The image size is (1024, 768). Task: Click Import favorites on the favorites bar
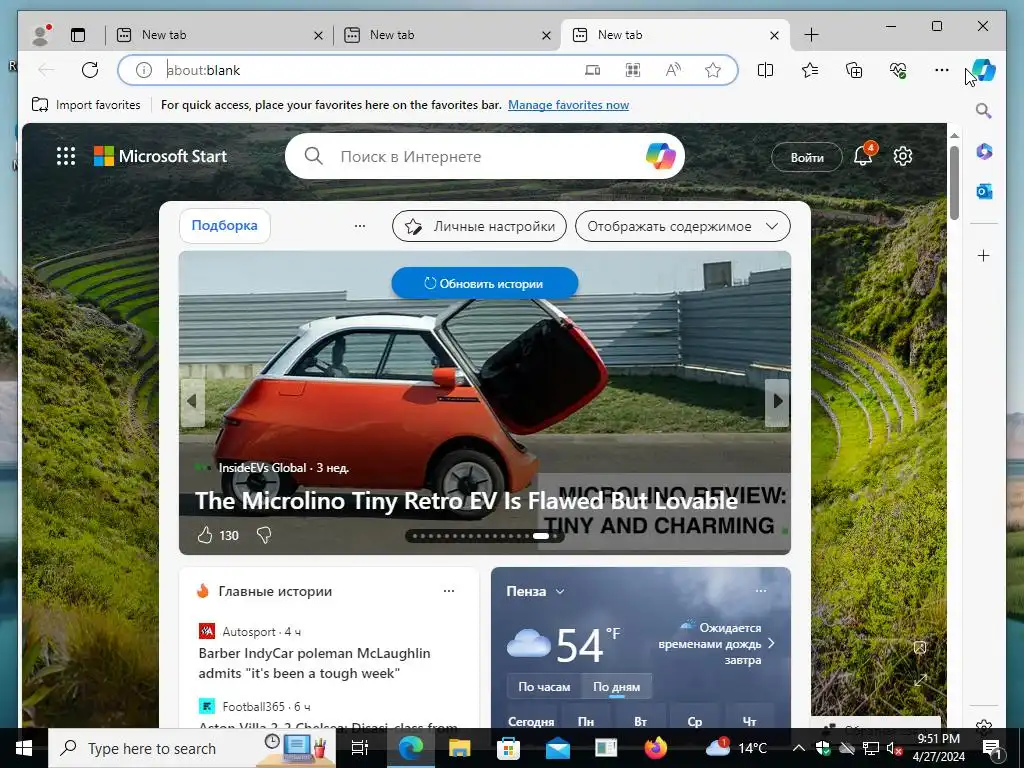pos(86,104)
